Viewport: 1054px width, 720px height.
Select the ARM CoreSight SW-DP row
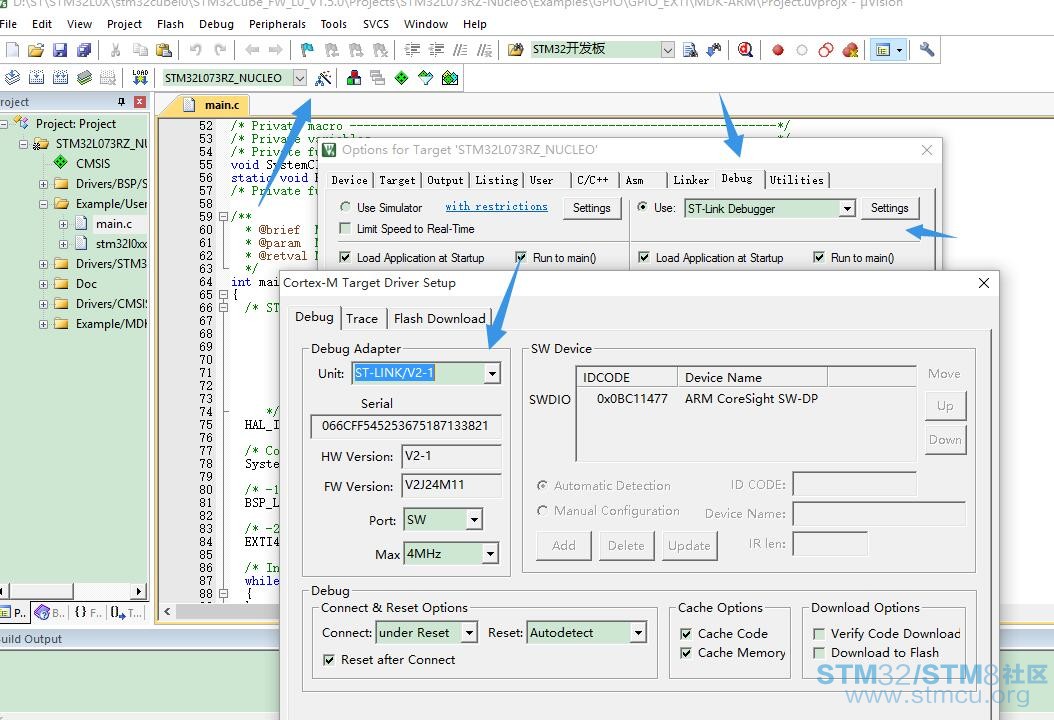tap(746, 399)
